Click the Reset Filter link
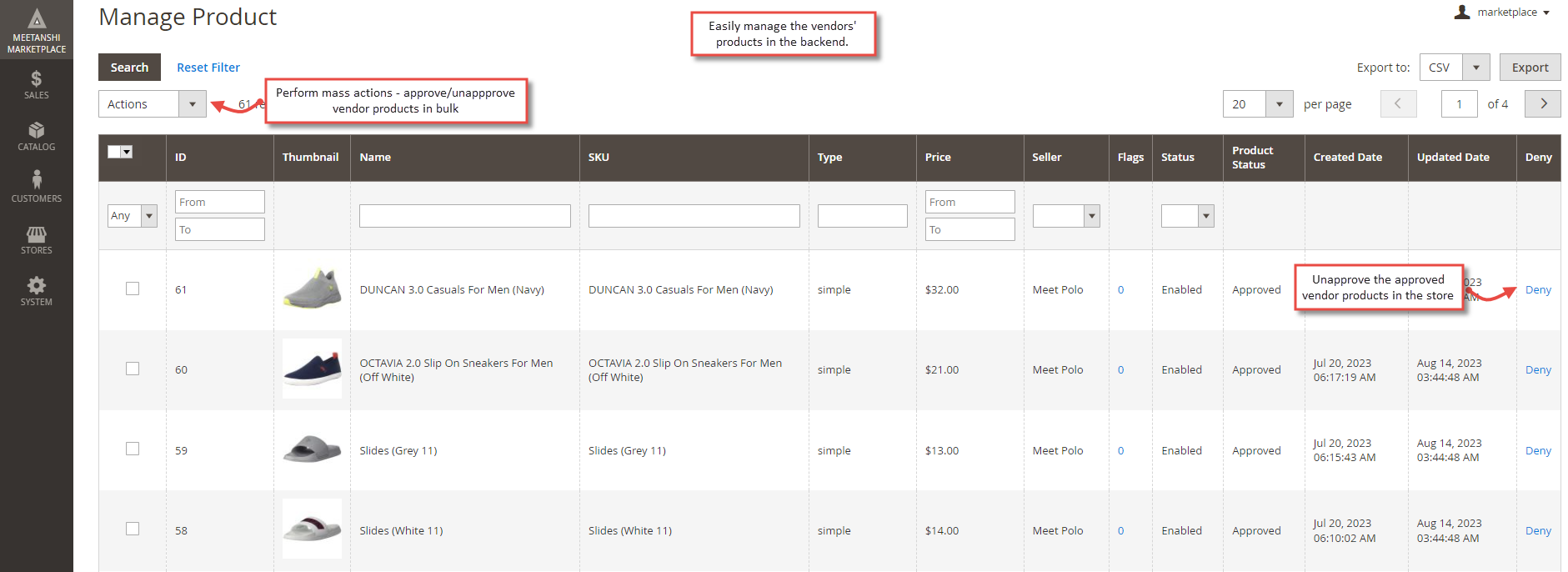Image resolution: width=1568 pixels, height=572 pixels. tap(208, 68)
